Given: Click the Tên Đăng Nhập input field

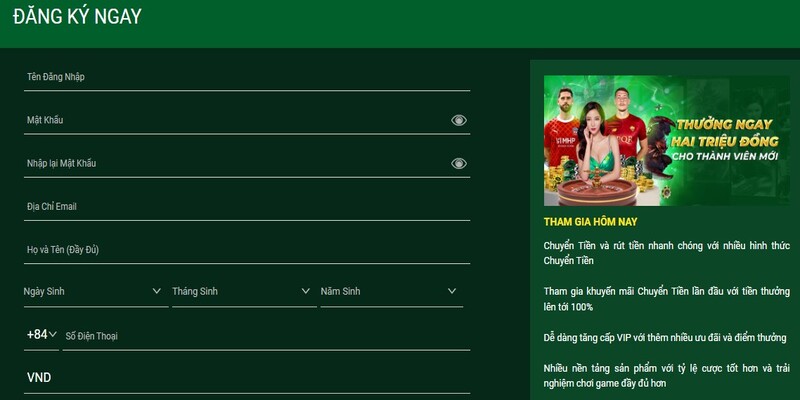Looking at the screenshot, I should (240, 77).
